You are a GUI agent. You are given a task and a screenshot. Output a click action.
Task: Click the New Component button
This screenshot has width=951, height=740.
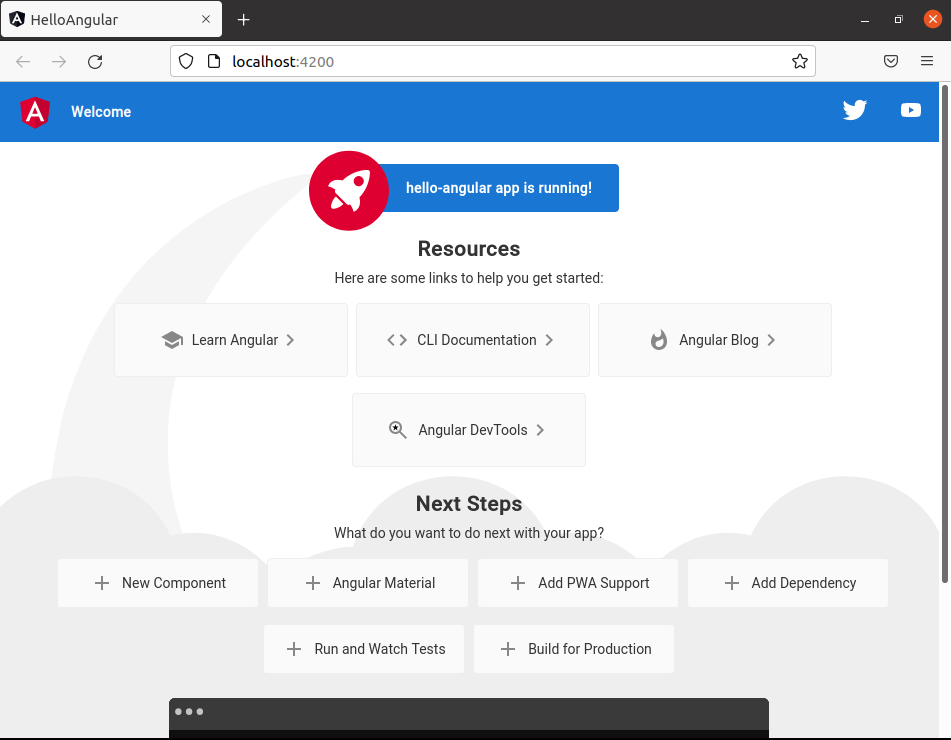tap(157, 582)
